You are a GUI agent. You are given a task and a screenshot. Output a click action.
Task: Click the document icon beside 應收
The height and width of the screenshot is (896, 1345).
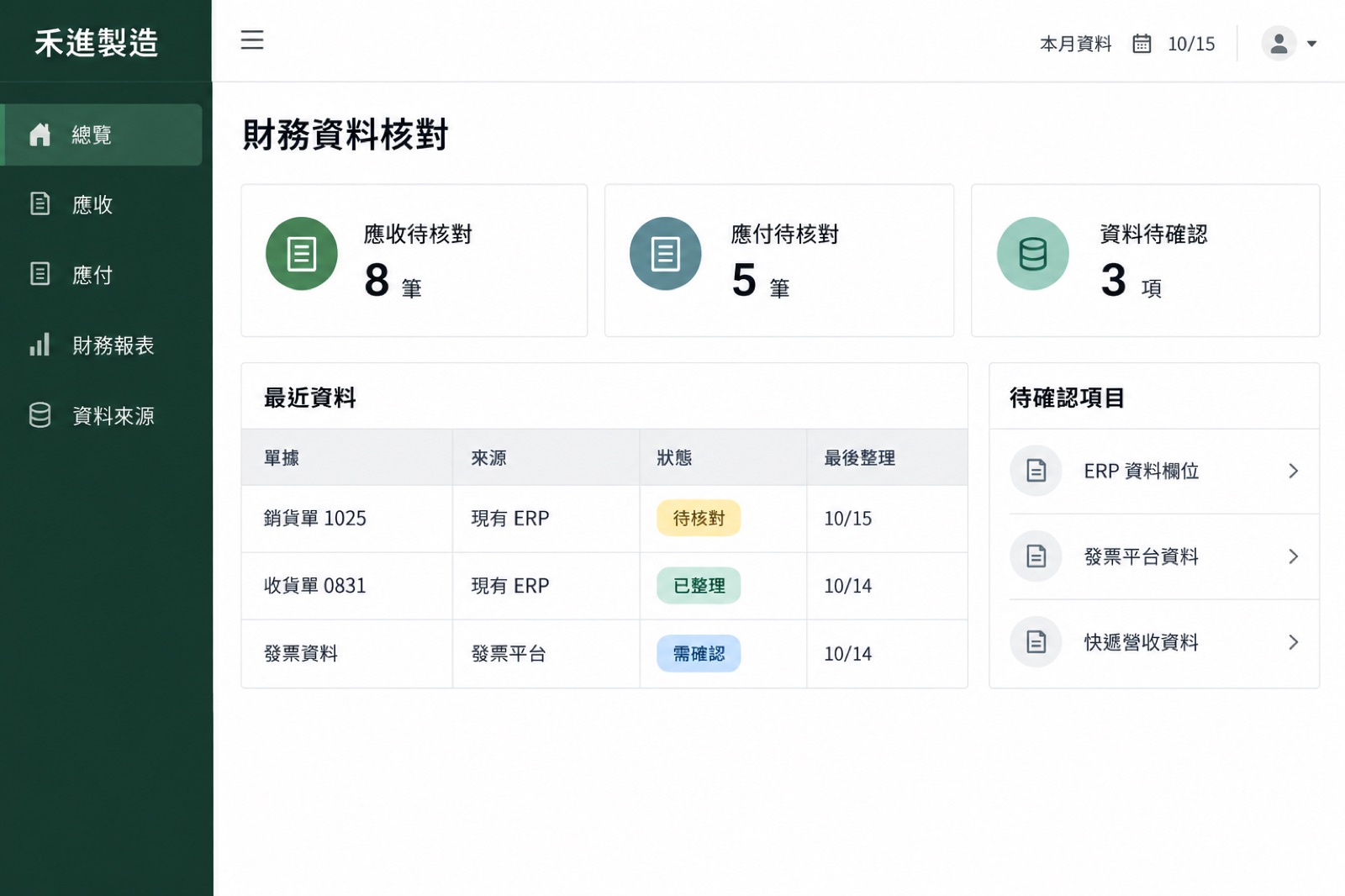[40, 203]
